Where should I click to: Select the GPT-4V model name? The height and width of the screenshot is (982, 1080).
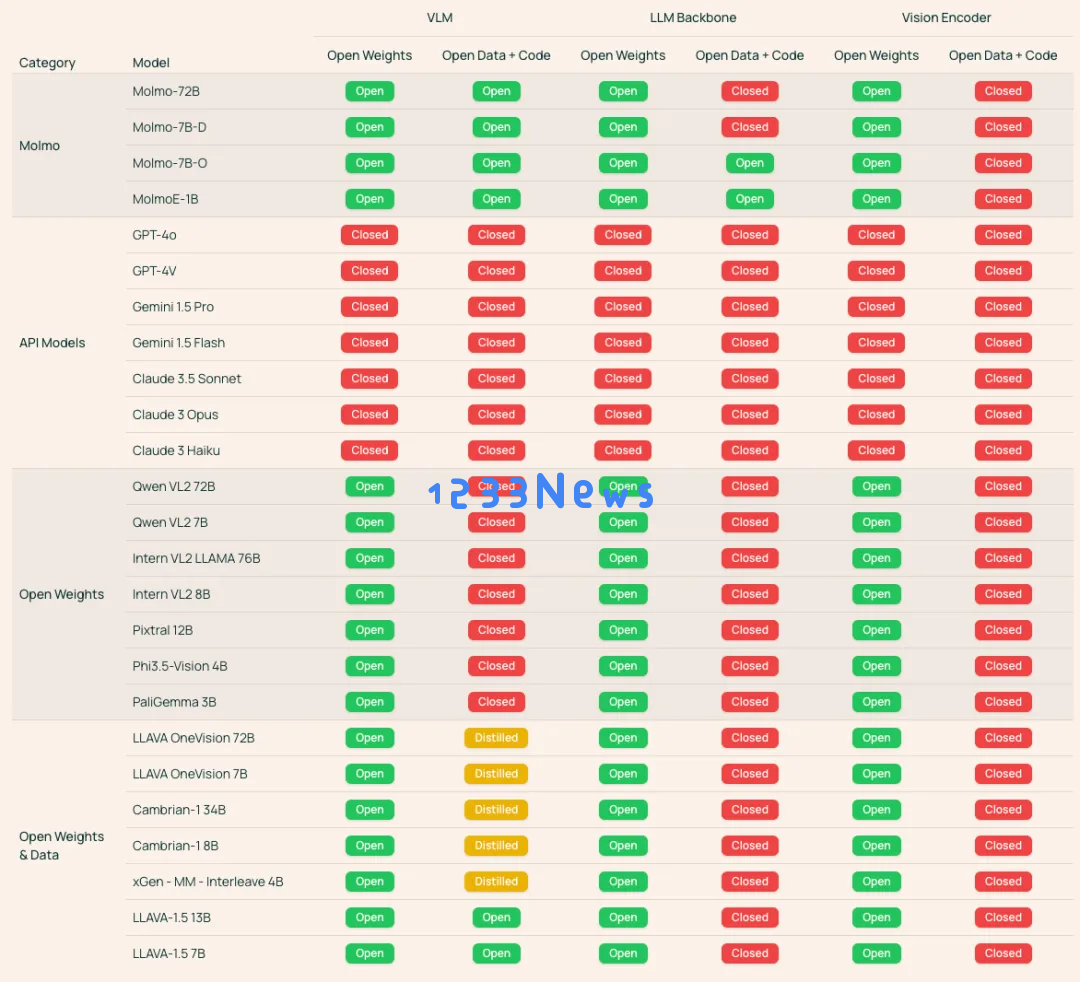[x=154, y=271]
